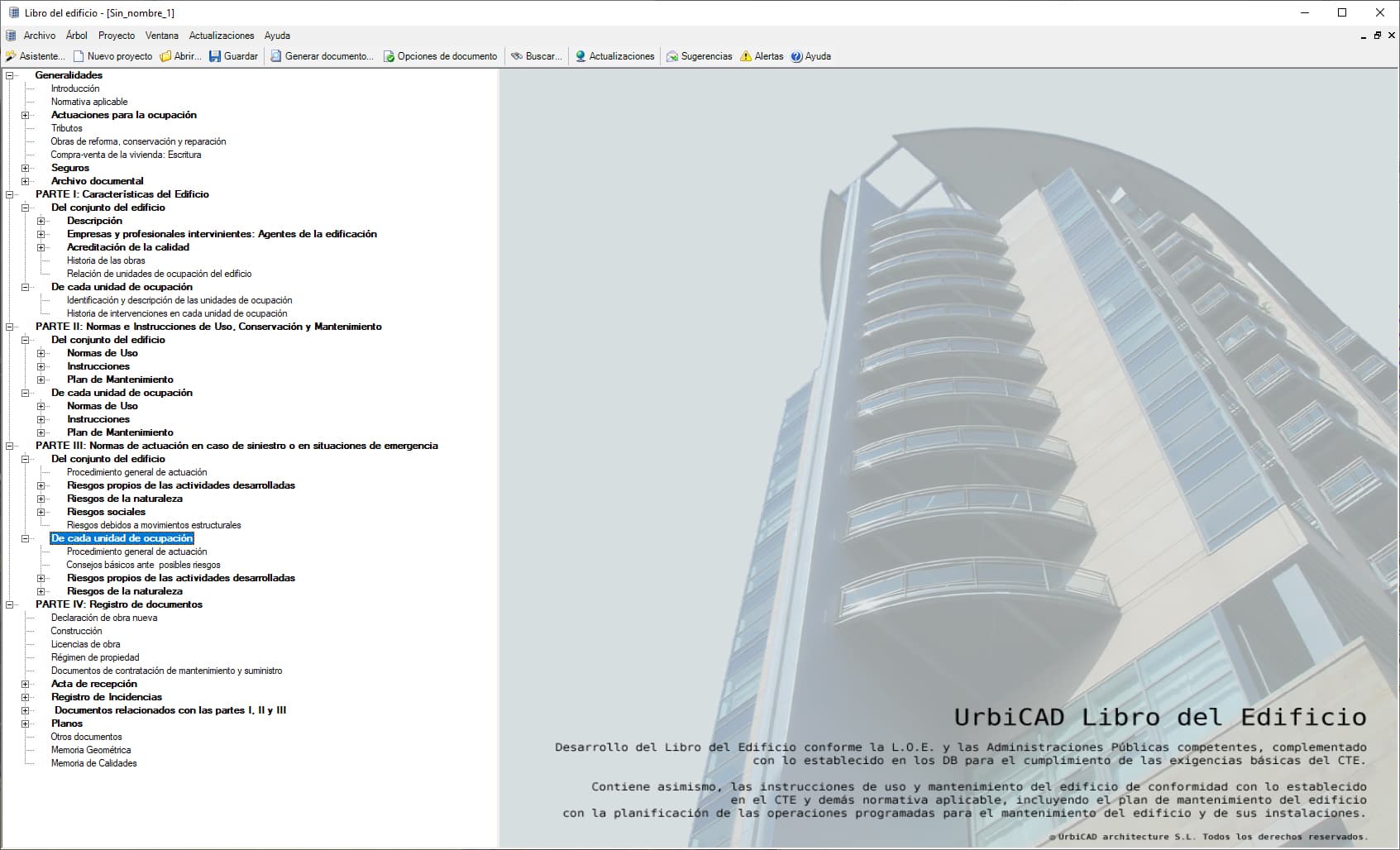Select Régimen de propiedad item

coord(95,657)
